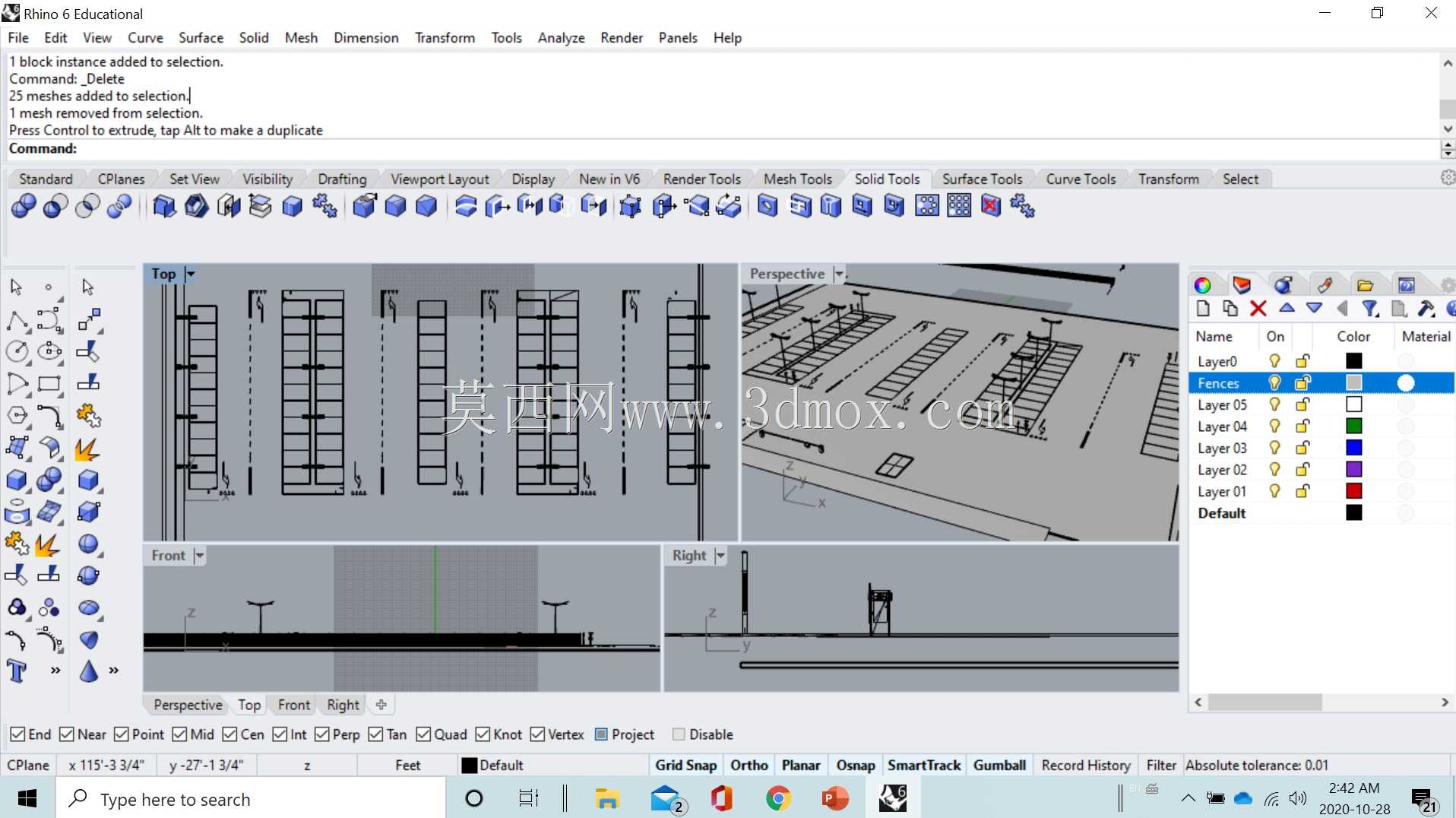Open the Front viewport title dropdown arrow
Image resolution: width=1456 pixels, height=818 pixels.
click(199, 556)
